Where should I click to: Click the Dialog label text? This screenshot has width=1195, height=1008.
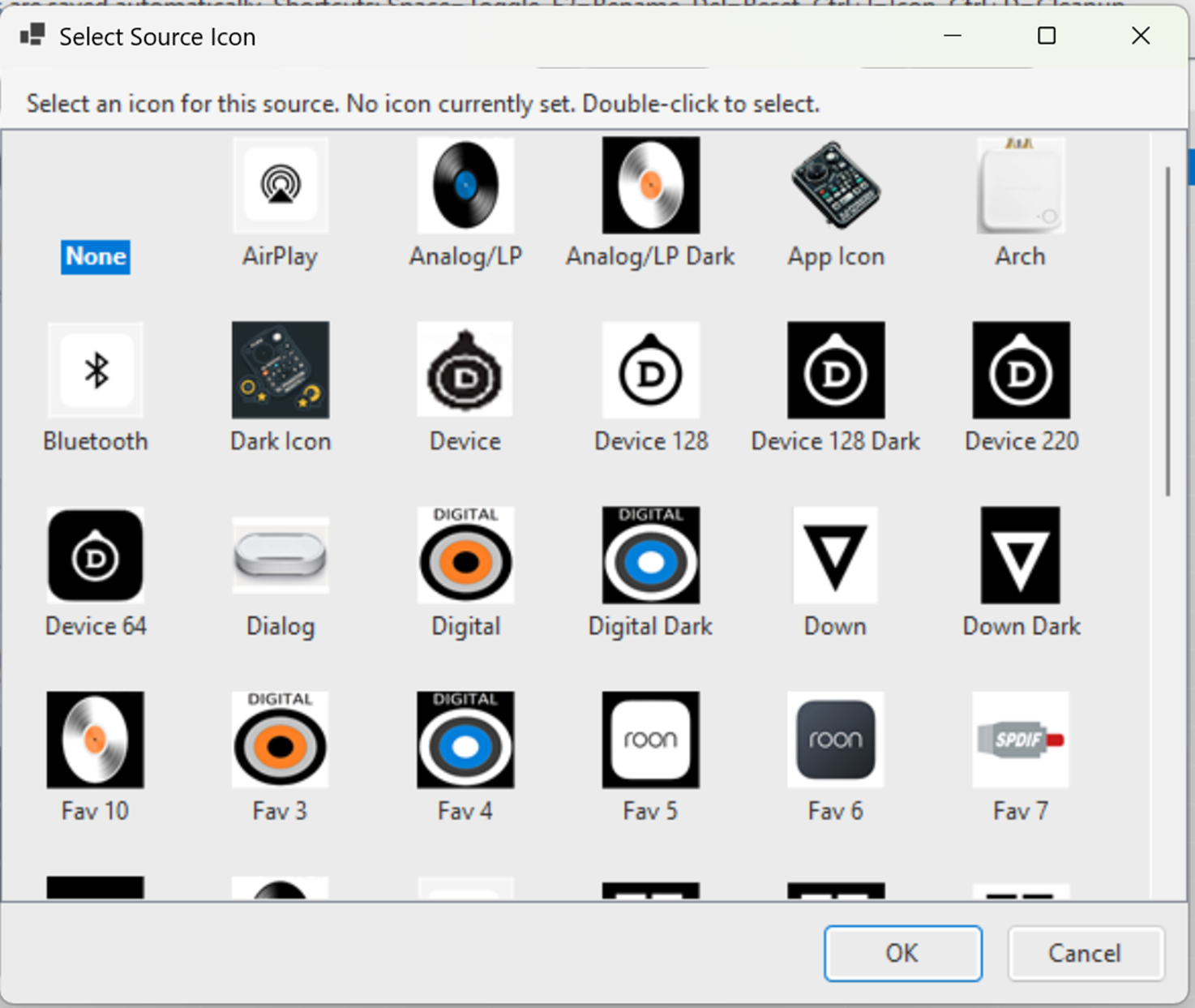(x=281, y=627)
